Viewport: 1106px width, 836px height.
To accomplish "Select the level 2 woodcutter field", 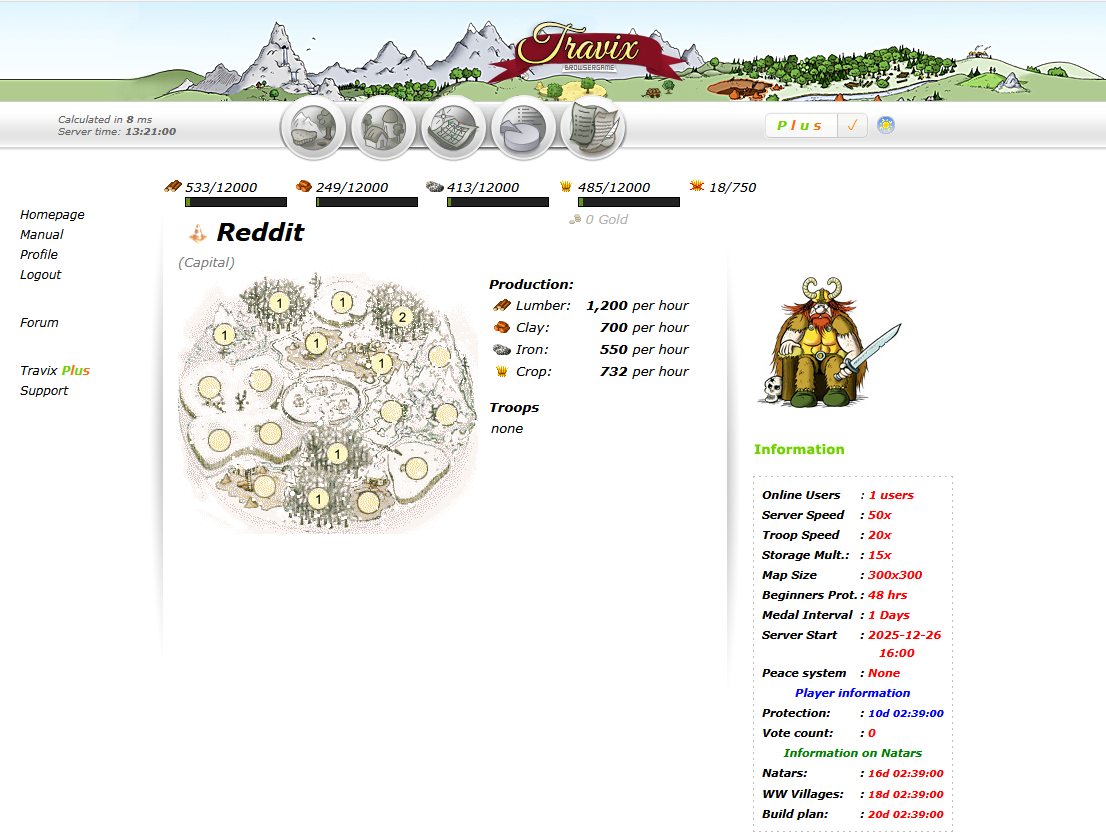I will [x=402, y=318].
